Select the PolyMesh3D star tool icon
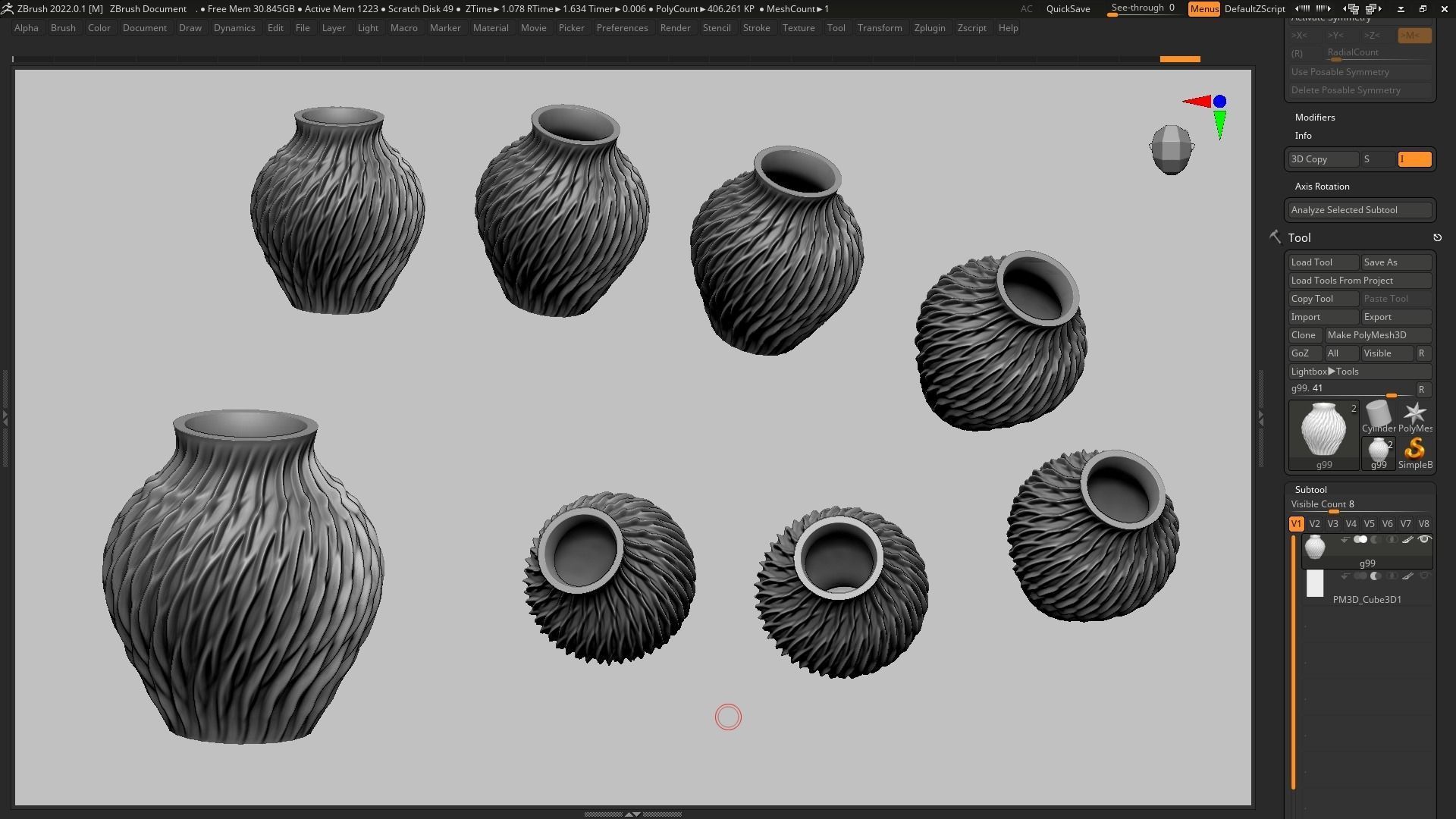Screen dimensions: 1456x819 pyautogui.click(x=1414, y=413)
